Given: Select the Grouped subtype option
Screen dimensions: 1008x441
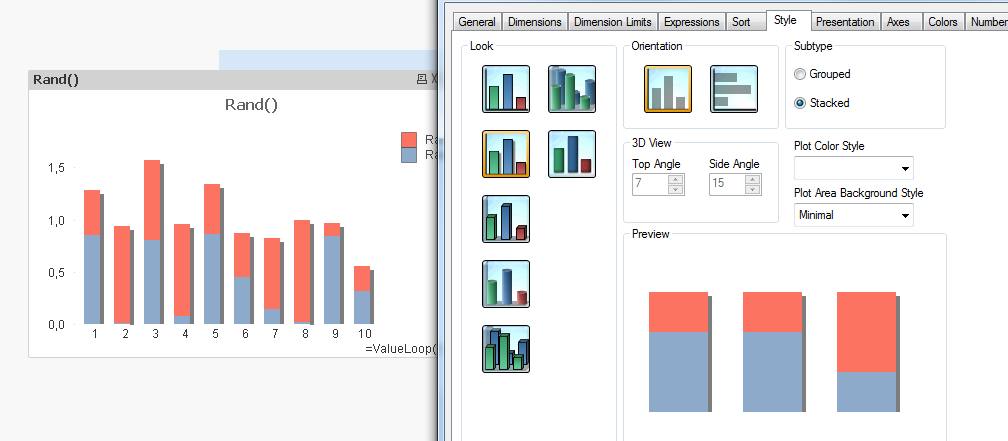Looking at the screenshot, I should pyautogui.click(x=822, y=74).
